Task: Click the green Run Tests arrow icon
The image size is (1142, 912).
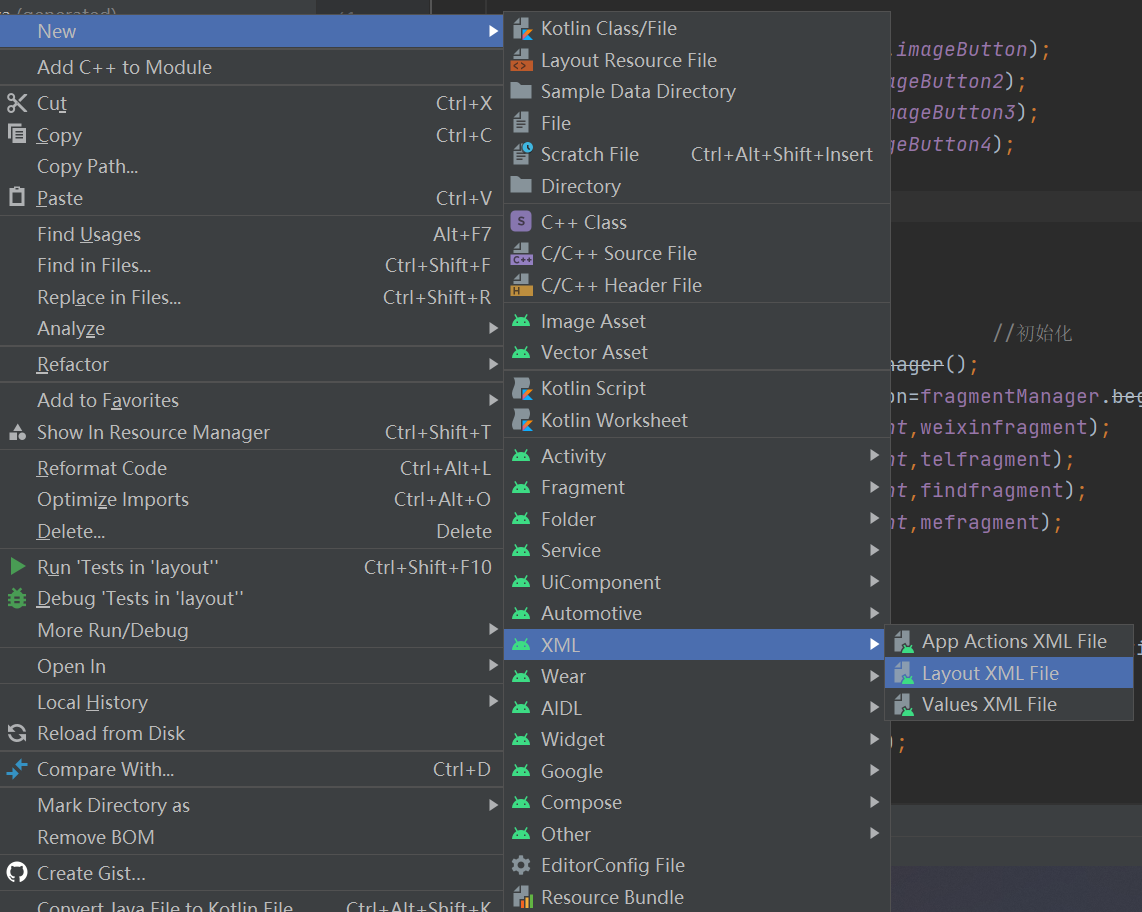Action: tap(17, 567)
